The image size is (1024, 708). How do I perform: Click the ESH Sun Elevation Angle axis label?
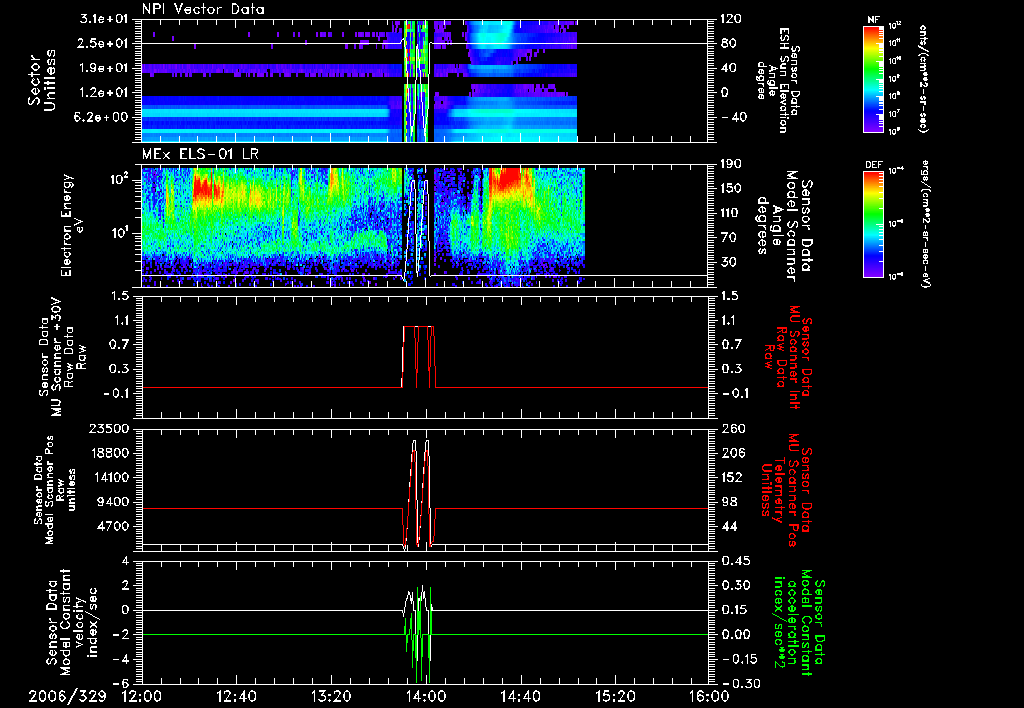click(x=776, y=80)
